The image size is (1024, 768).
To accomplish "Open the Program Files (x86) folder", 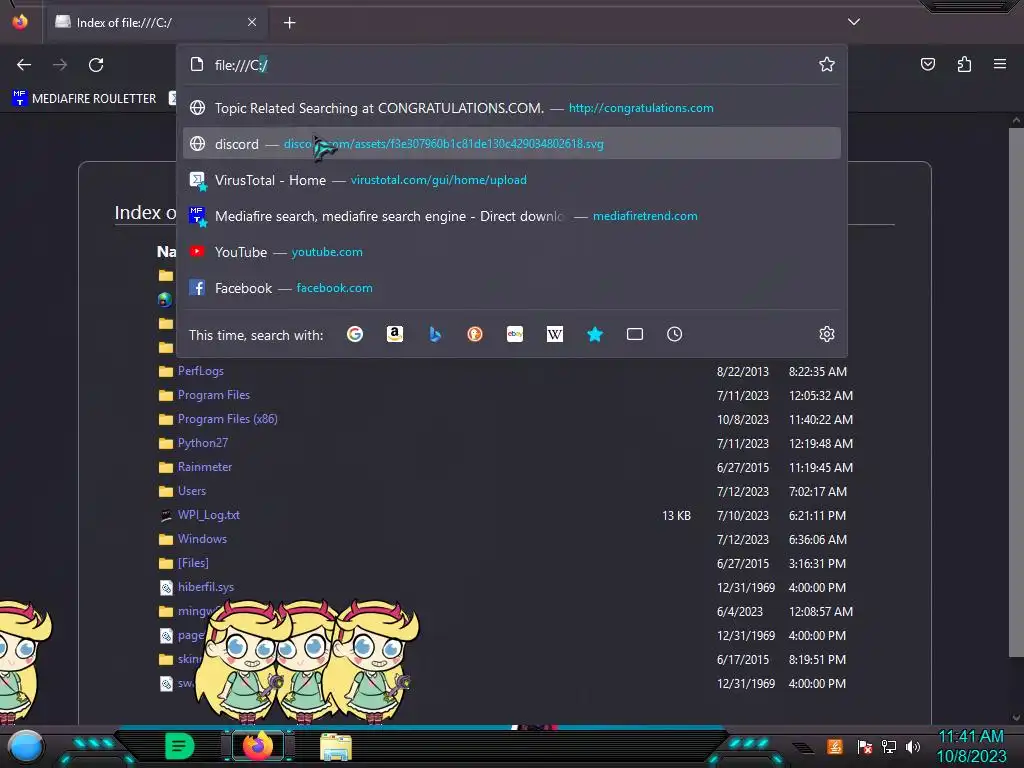I will [x=227, y=419].
